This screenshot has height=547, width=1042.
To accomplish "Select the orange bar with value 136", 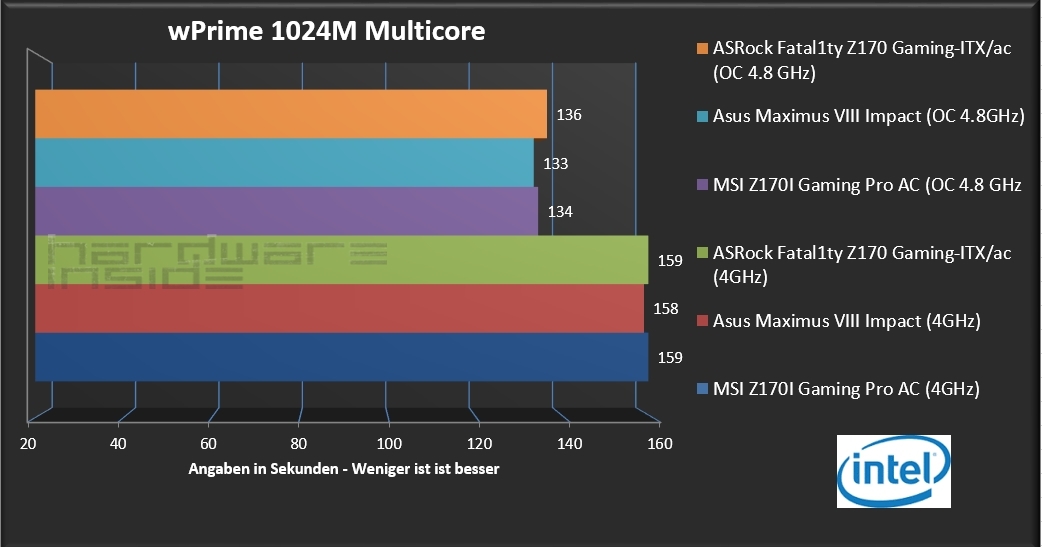I will coord(291,114).
